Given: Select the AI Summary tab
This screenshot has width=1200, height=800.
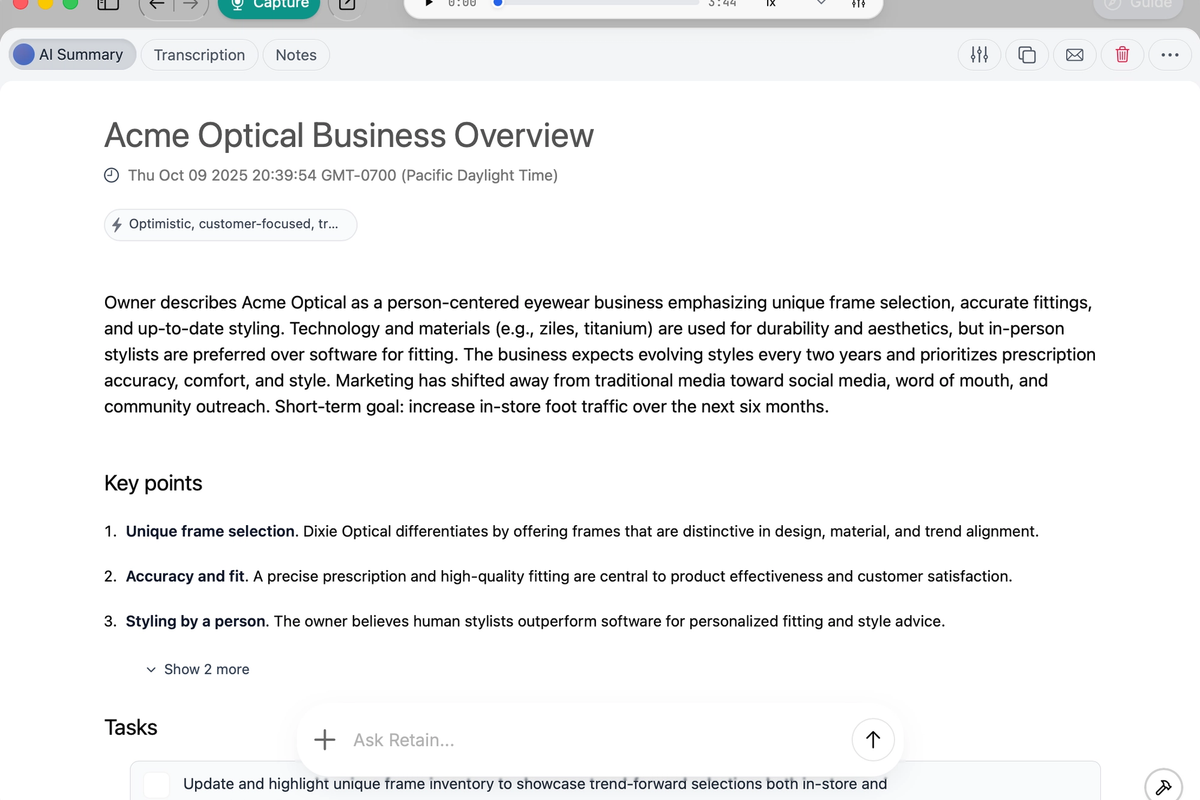Looking at the screenshot, I should tap(72, 54).
